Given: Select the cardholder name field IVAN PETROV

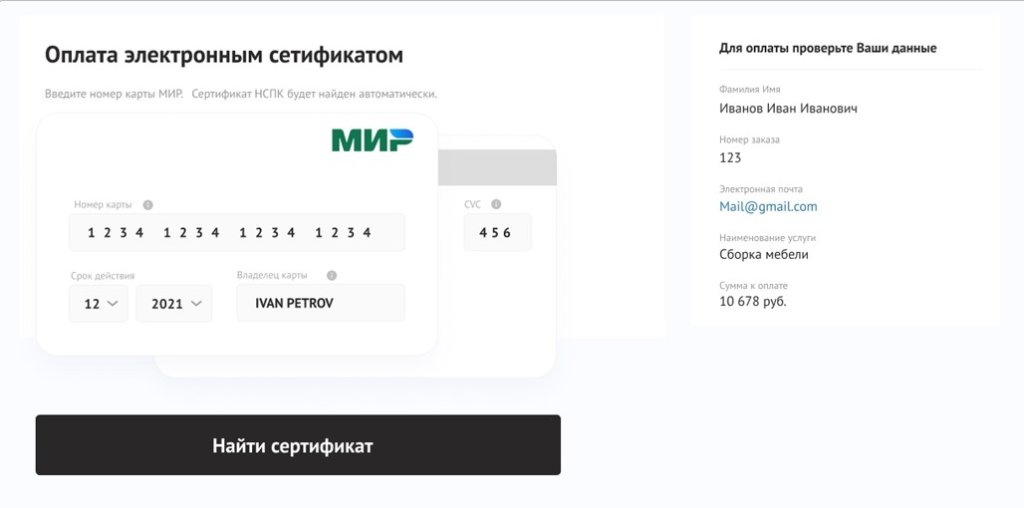Looking at the screenshot, I should click(x=320, y=303).
